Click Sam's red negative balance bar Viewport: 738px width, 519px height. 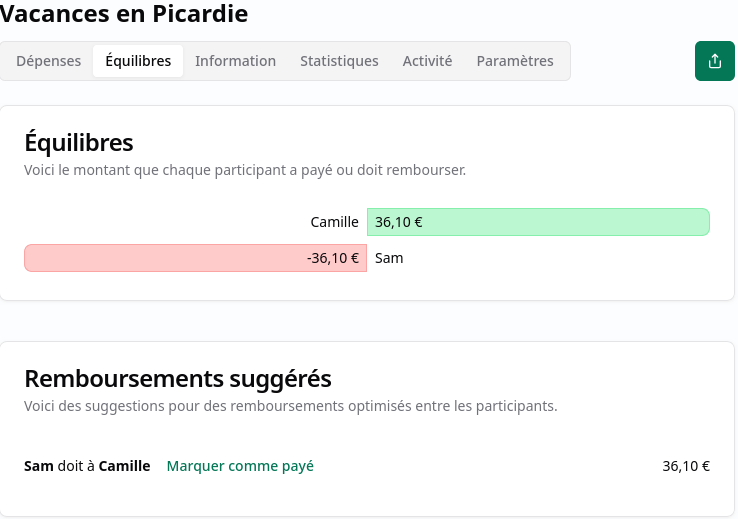(195, 258)
